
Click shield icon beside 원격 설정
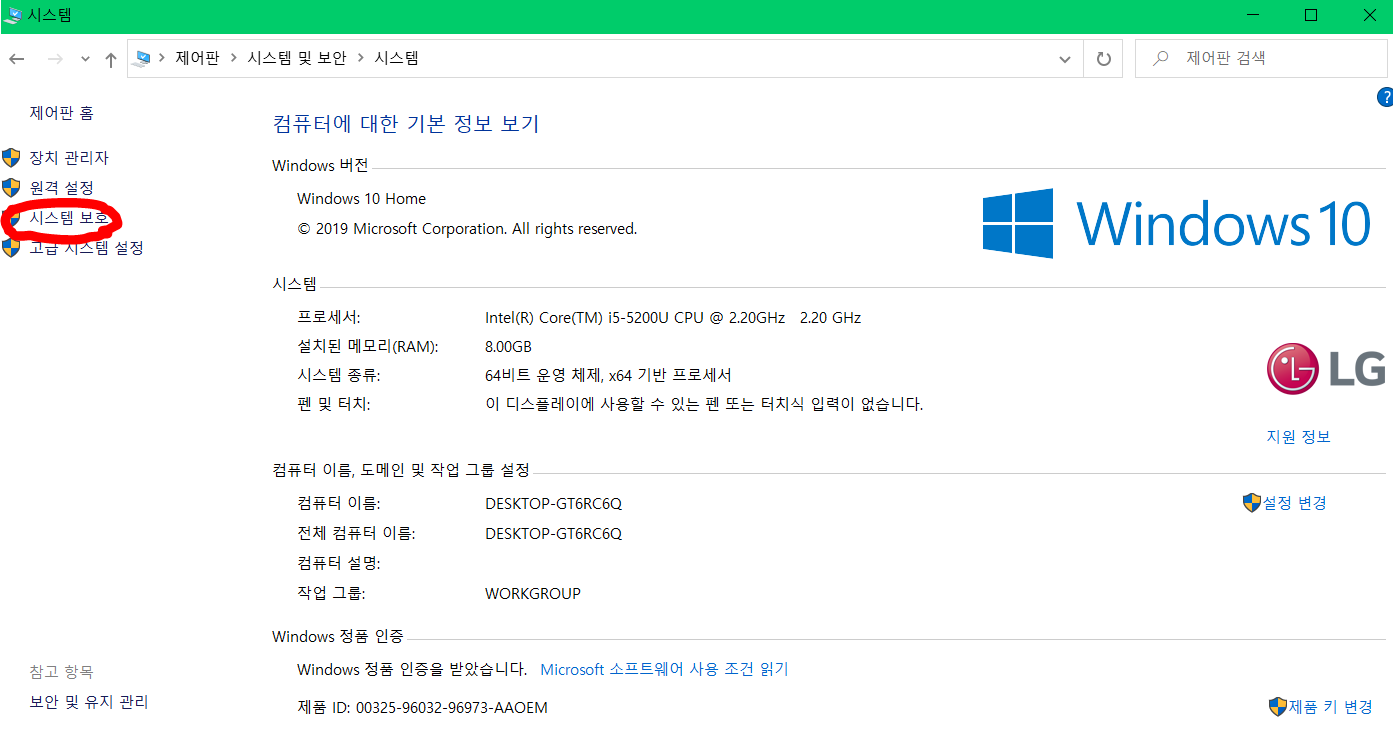tap(11, 187)
